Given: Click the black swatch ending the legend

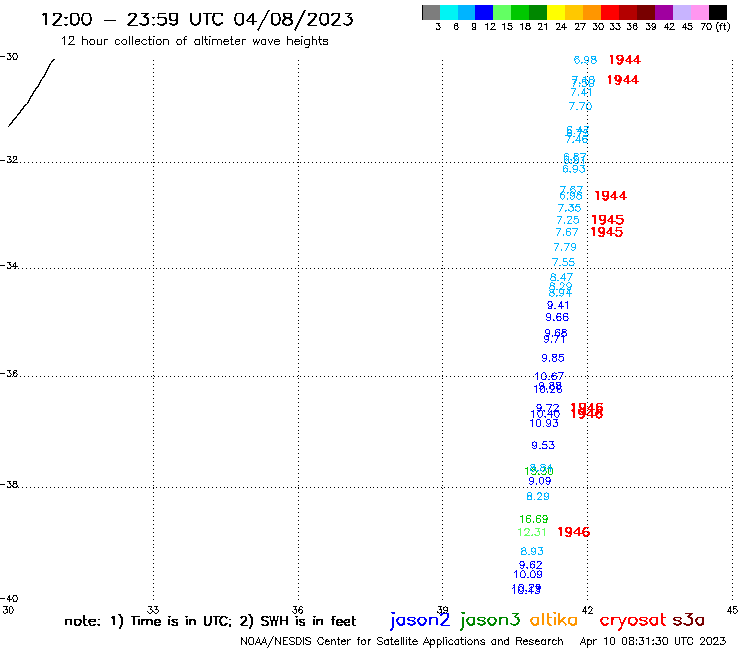Looking at the screenshot, I should tap(717, 12).
